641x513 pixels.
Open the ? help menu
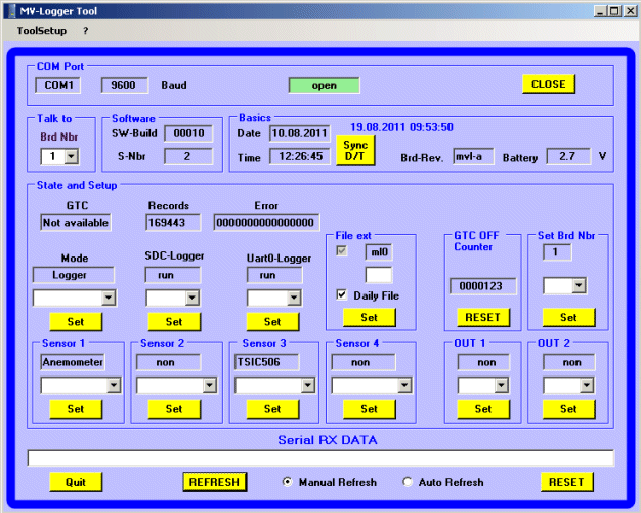tap(86, 31)
